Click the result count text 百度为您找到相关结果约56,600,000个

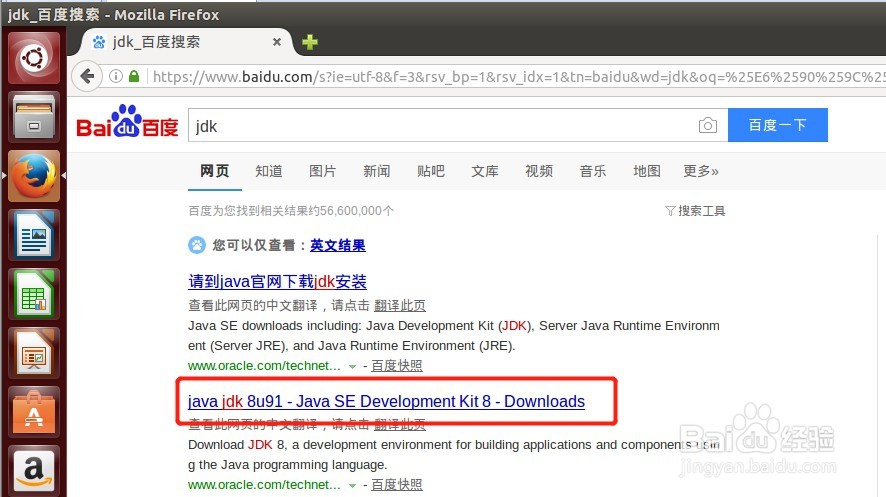(x=291, y=211)
